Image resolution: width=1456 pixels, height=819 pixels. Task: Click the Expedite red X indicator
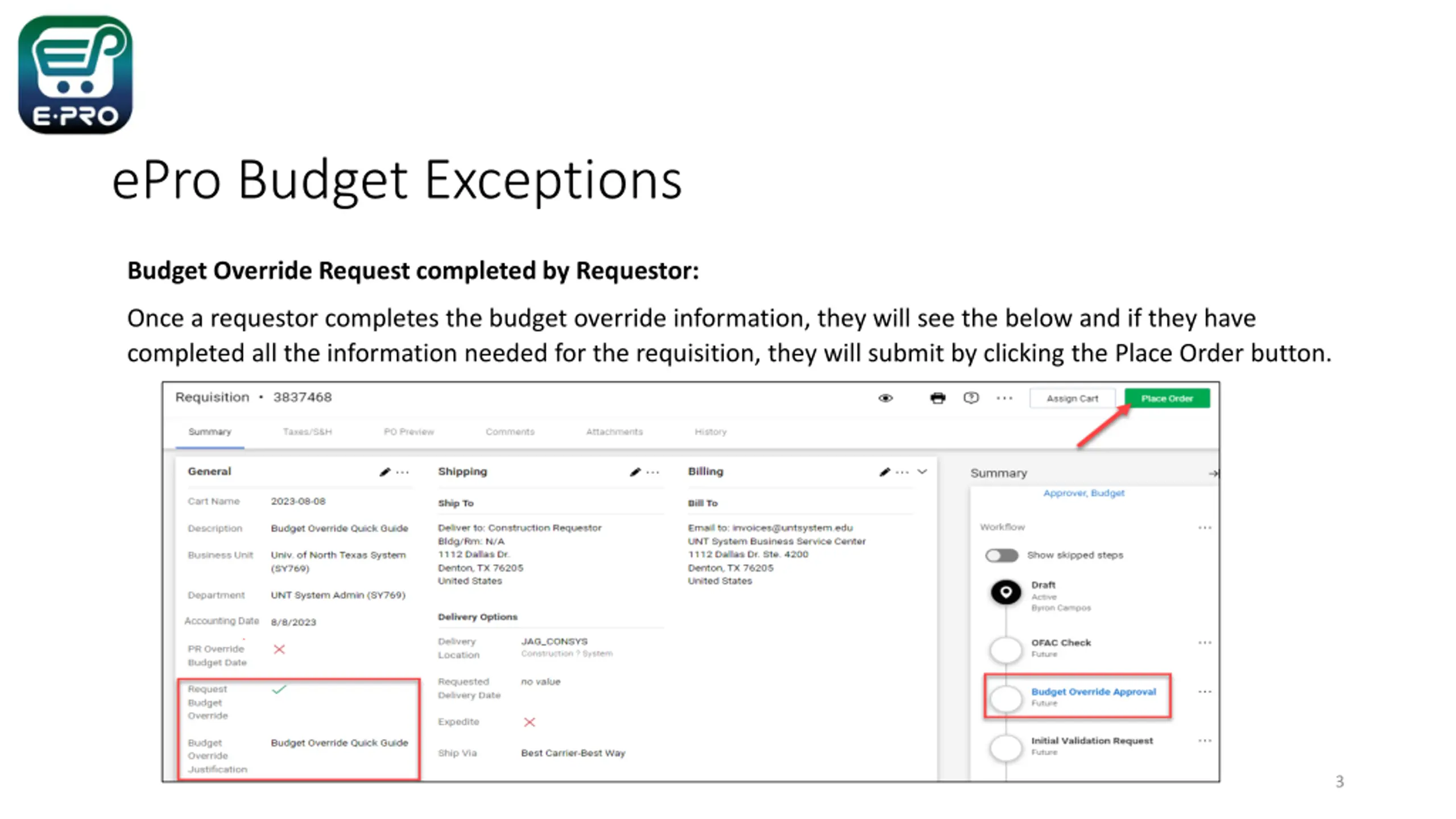(x=530, y=722)
